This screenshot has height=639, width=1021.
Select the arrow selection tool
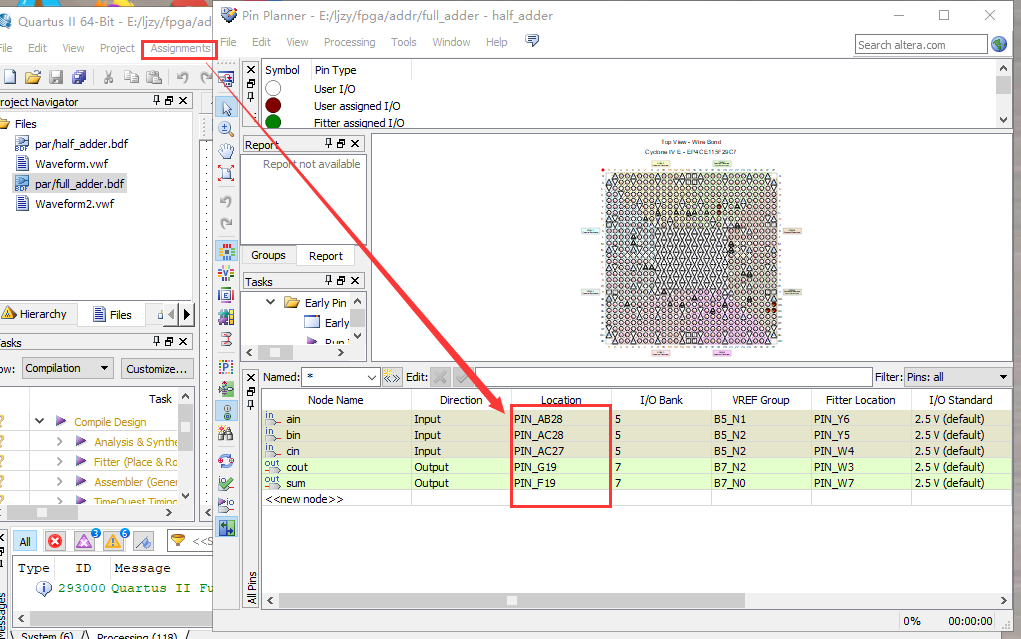[226, 107]
